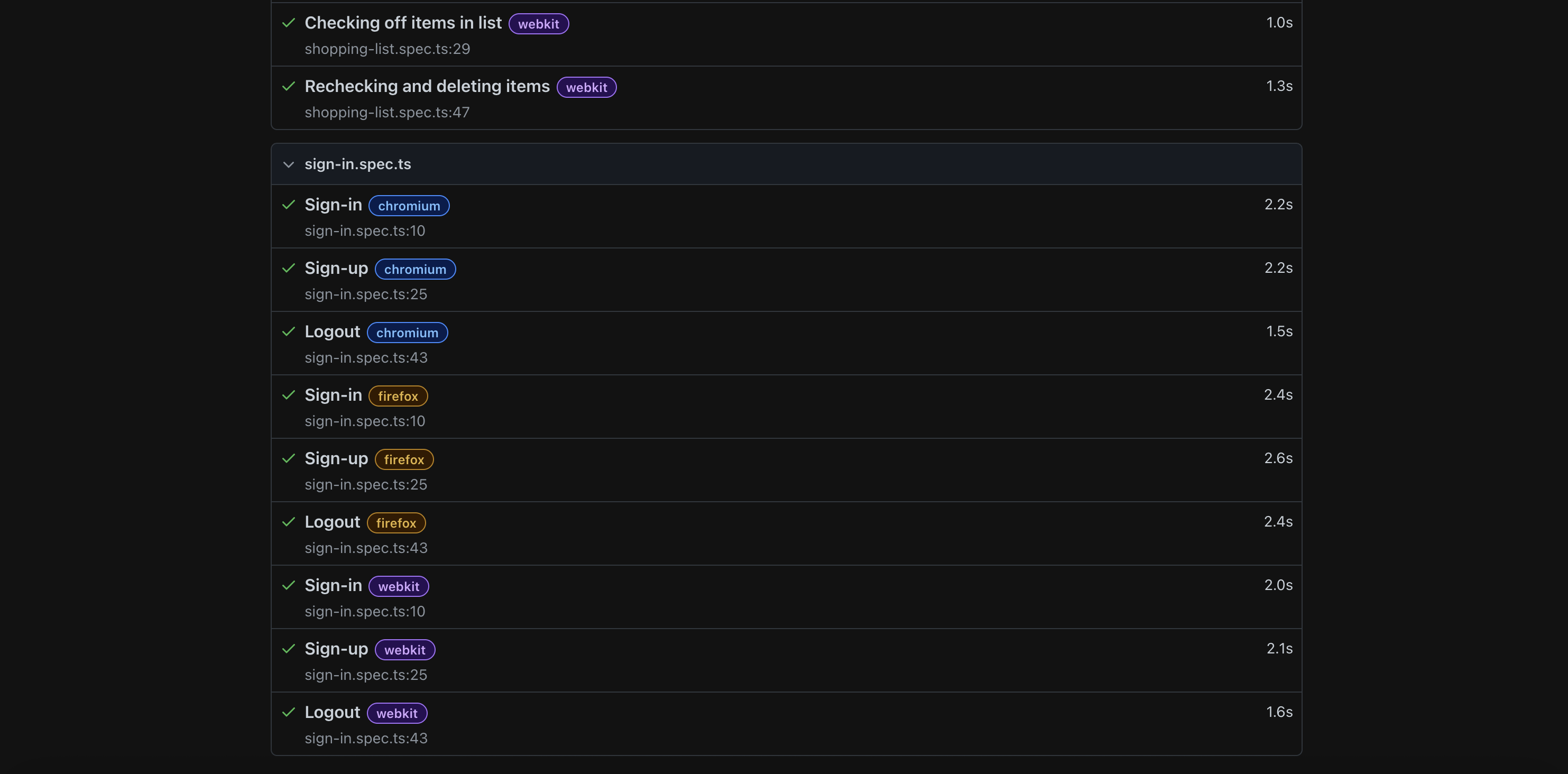Collapse the sign-in.spec.ts file group
Screen dimensions: 1568x774
click(x=289, y=164)
